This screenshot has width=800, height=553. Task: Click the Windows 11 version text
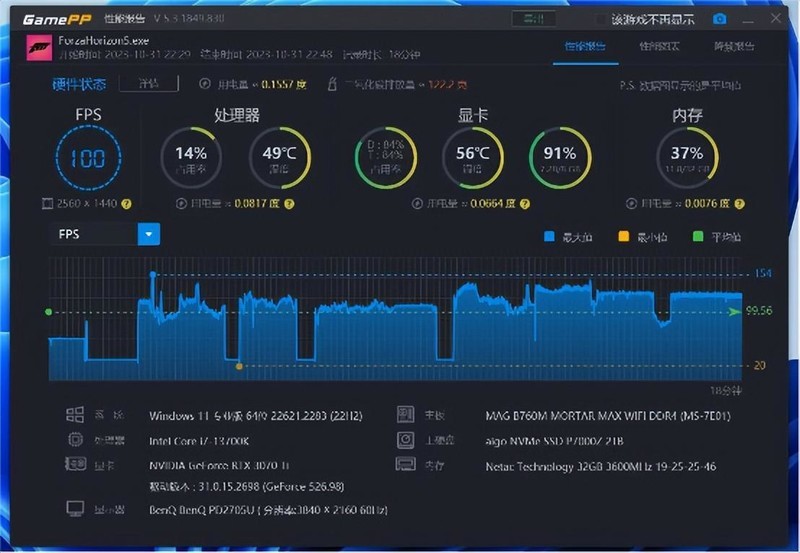(x=256, y=416)
